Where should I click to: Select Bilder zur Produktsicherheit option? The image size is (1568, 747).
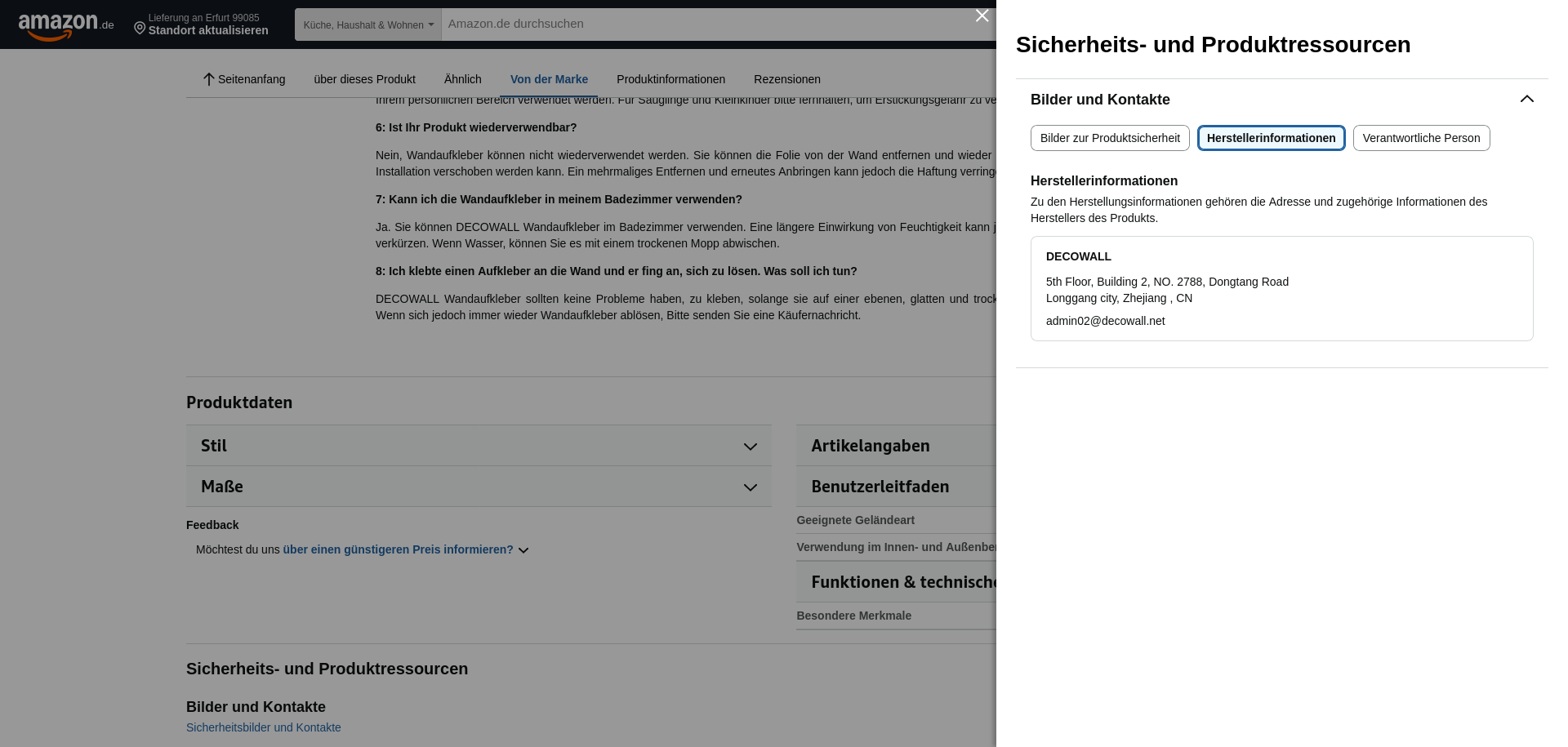coord(1110,138)
